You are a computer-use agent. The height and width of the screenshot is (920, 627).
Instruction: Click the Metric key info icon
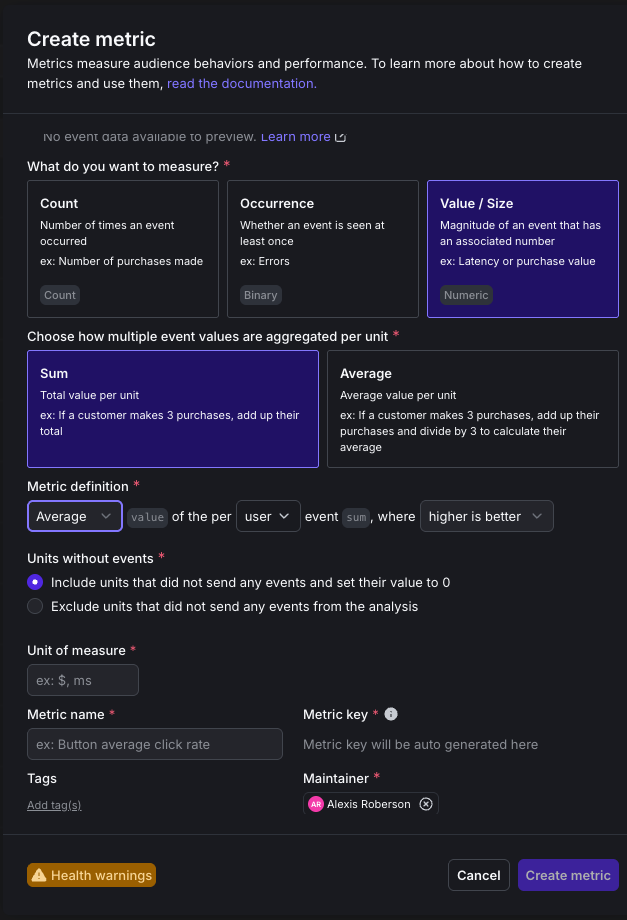coord(391,714)
